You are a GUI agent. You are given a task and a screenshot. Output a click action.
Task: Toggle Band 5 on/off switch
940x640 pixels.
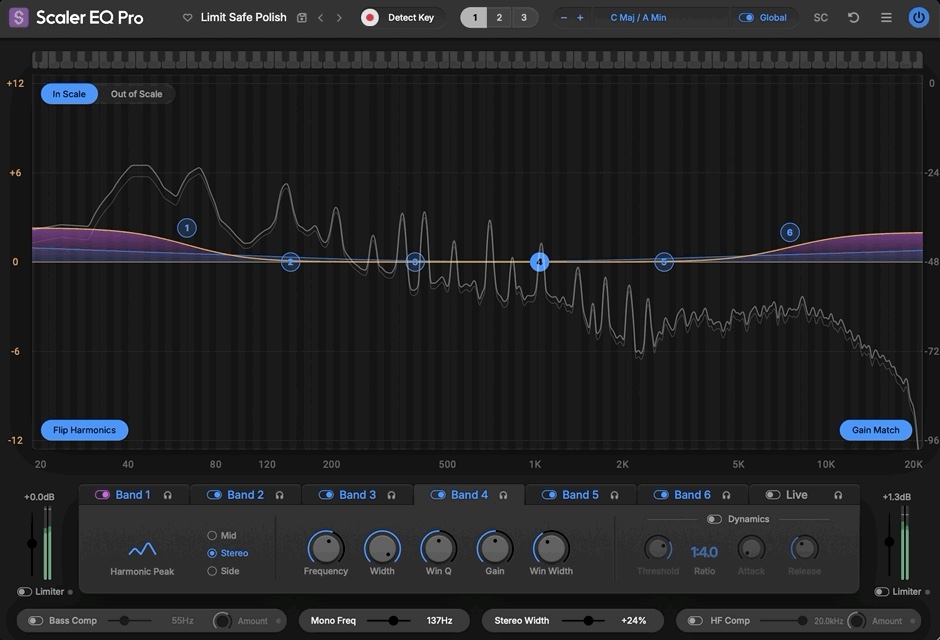point(549,495)
